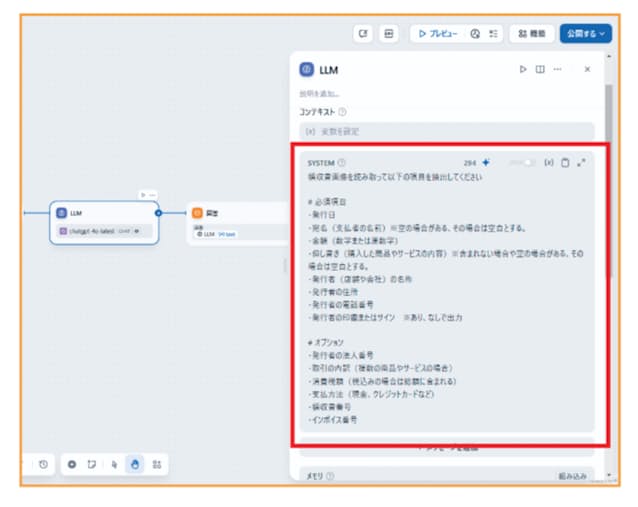Toggle the Jinja switch in SYSTEM prompt header
Image resolution: width=638 pixels, height=507 pixels.
click(x=526, y=162)
